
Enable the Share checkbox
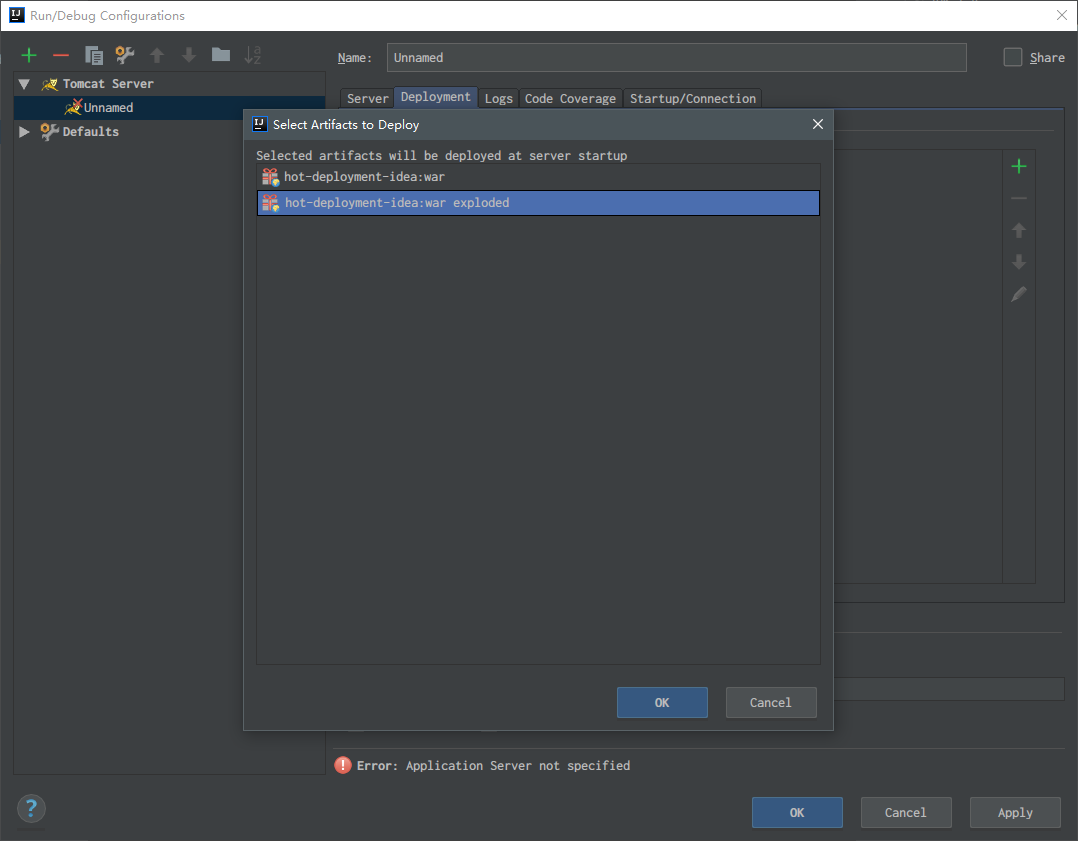point(1013,57)
